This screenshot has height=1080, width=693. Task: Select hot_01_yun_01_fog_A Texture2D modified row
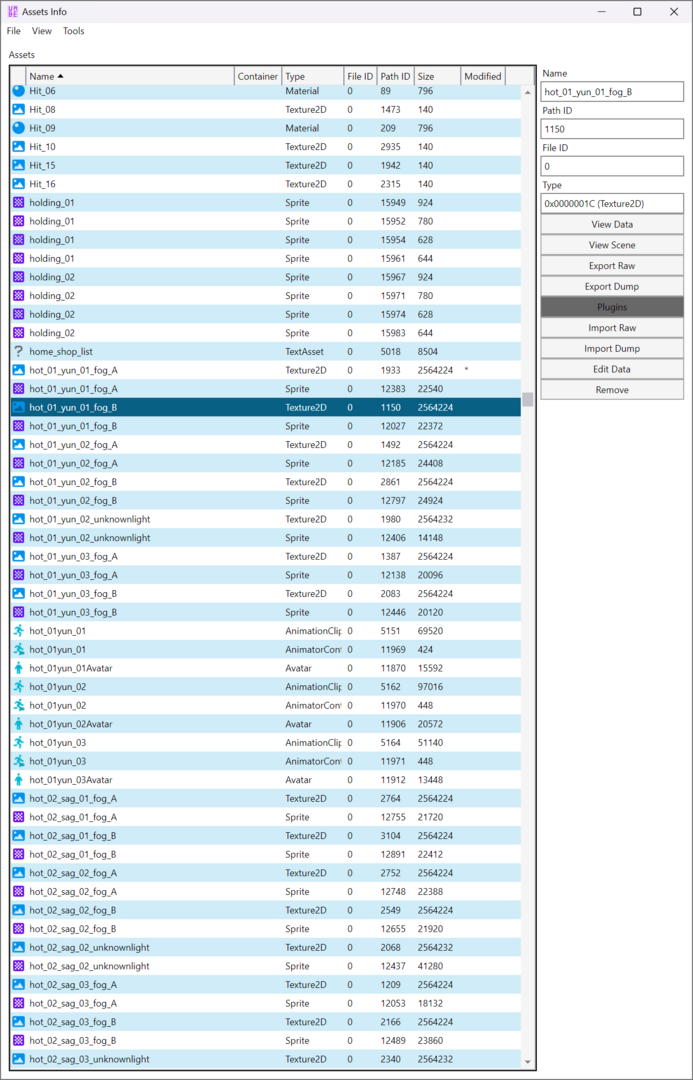[x=266, y=370]
